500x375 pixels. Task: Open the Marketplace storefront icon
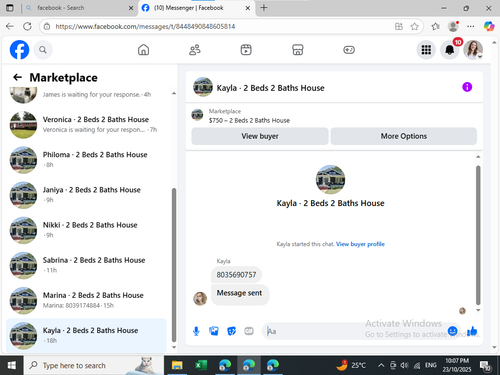(x=298, y=50)
